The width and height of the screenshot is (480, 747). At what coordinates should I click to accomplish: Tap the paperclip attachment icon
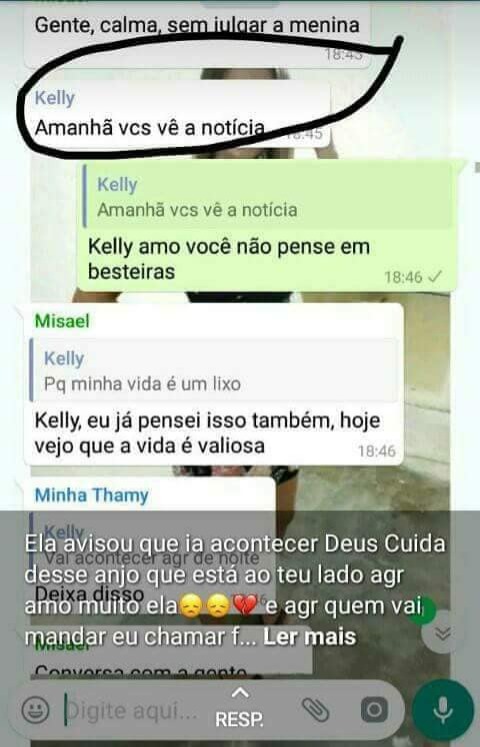[x=315, y=710]
